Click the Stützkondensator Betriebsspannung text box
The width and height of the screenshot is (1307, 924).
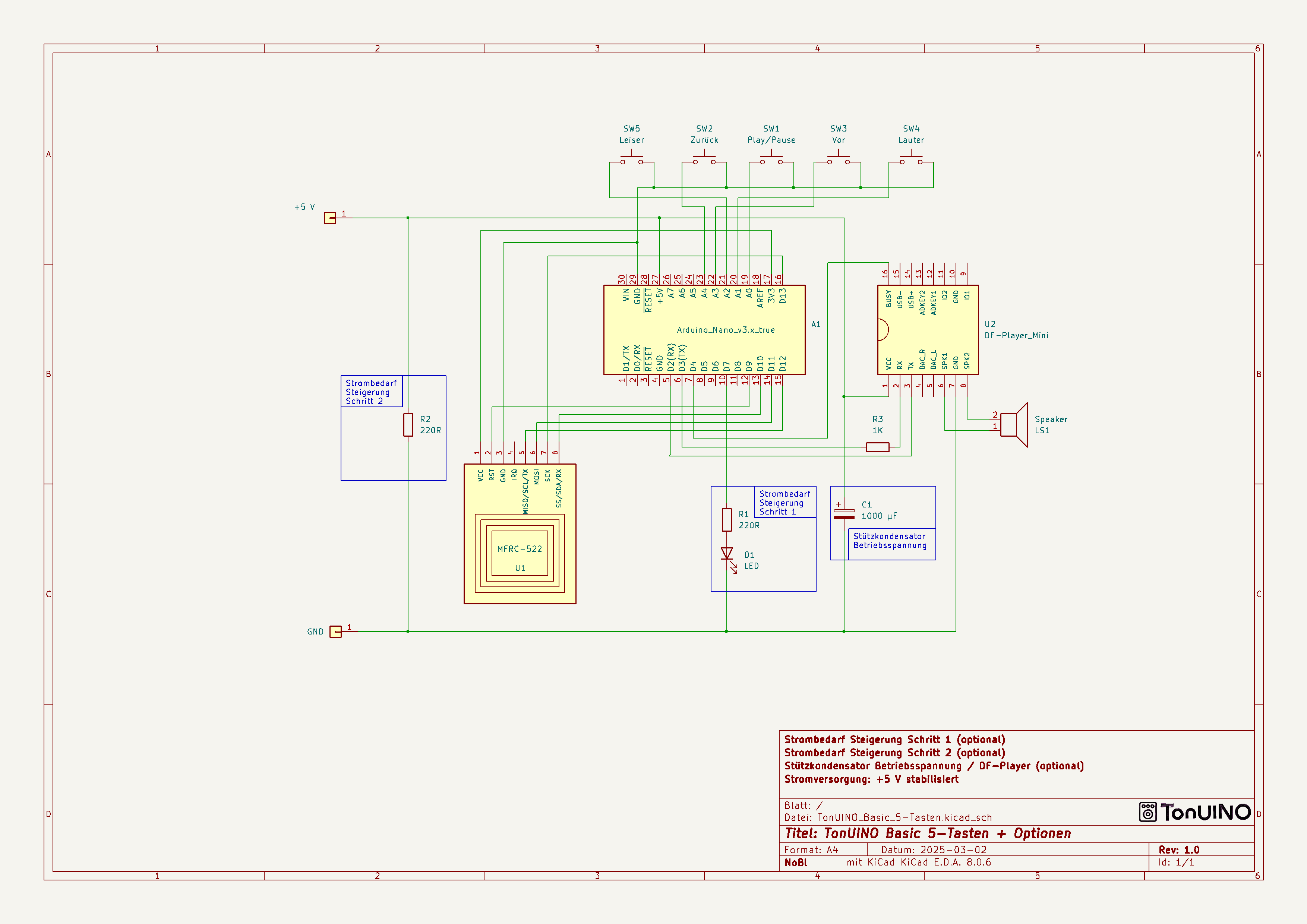[x=891, y=541]
